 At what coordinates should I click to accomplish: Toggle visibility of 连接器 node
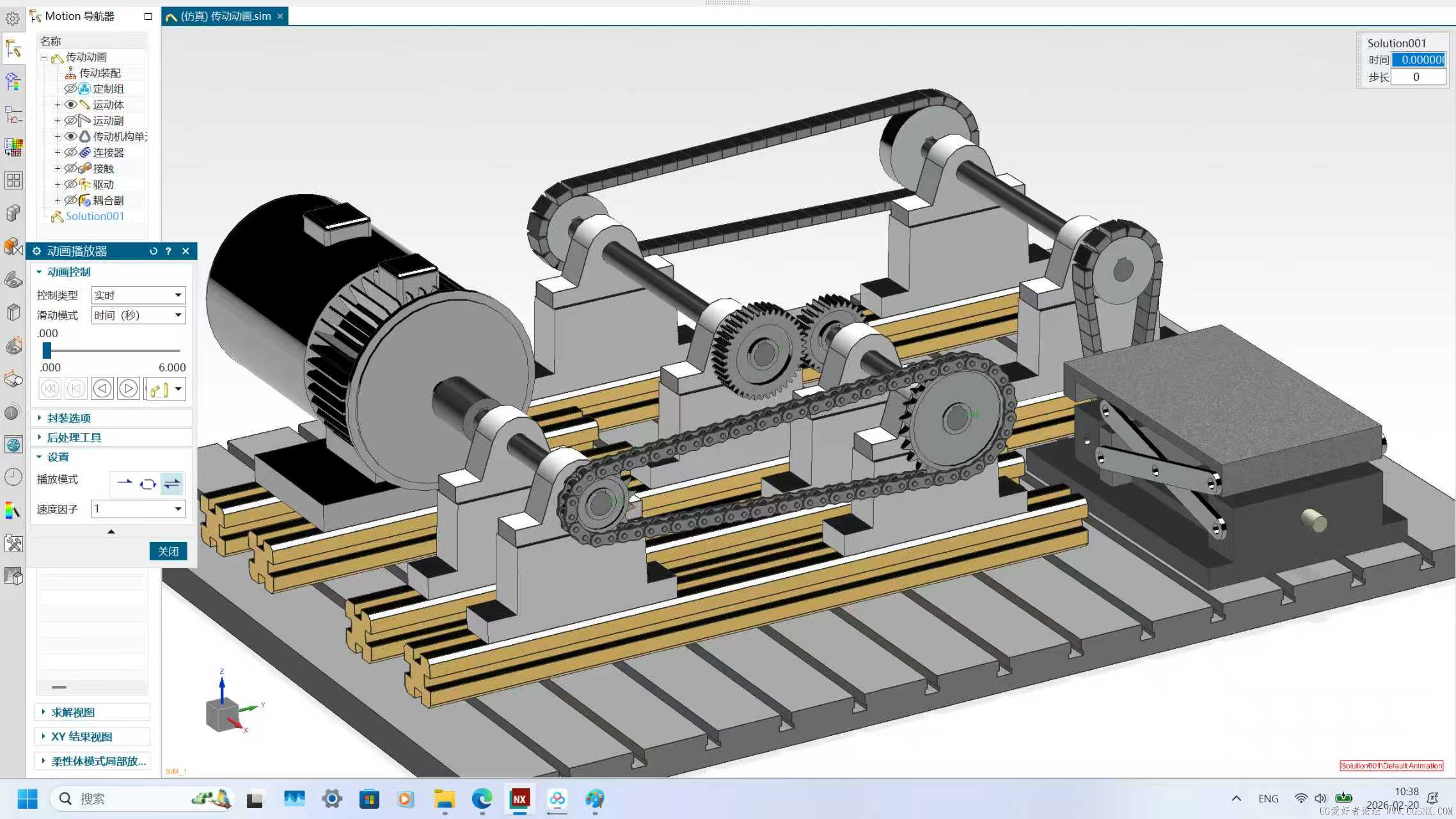coord(71,152)
